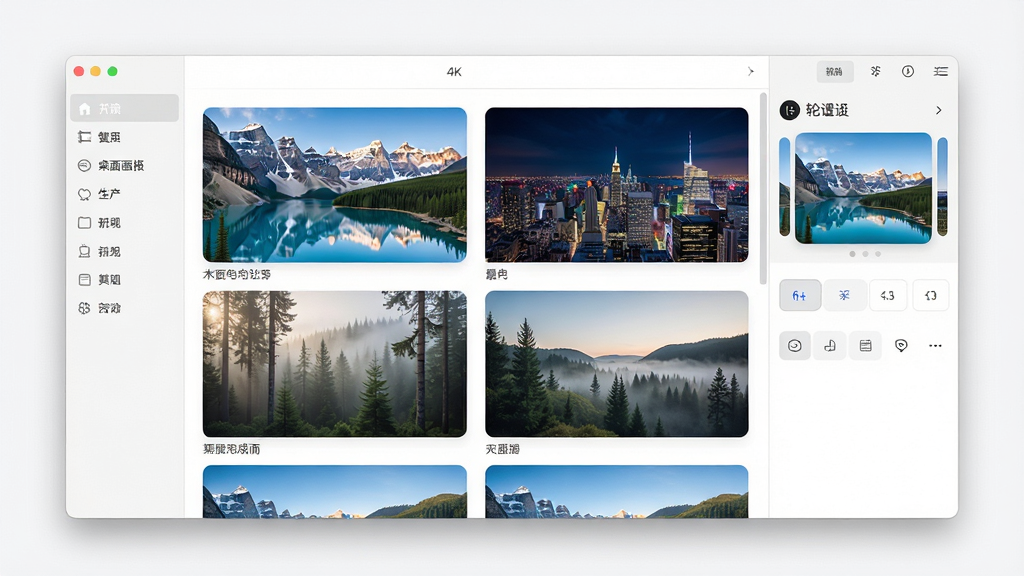Image resolution: width=1024 pixels, height=576 pixels.
Task: Select the sidebar row with the monitor icon
Action: 124,251
